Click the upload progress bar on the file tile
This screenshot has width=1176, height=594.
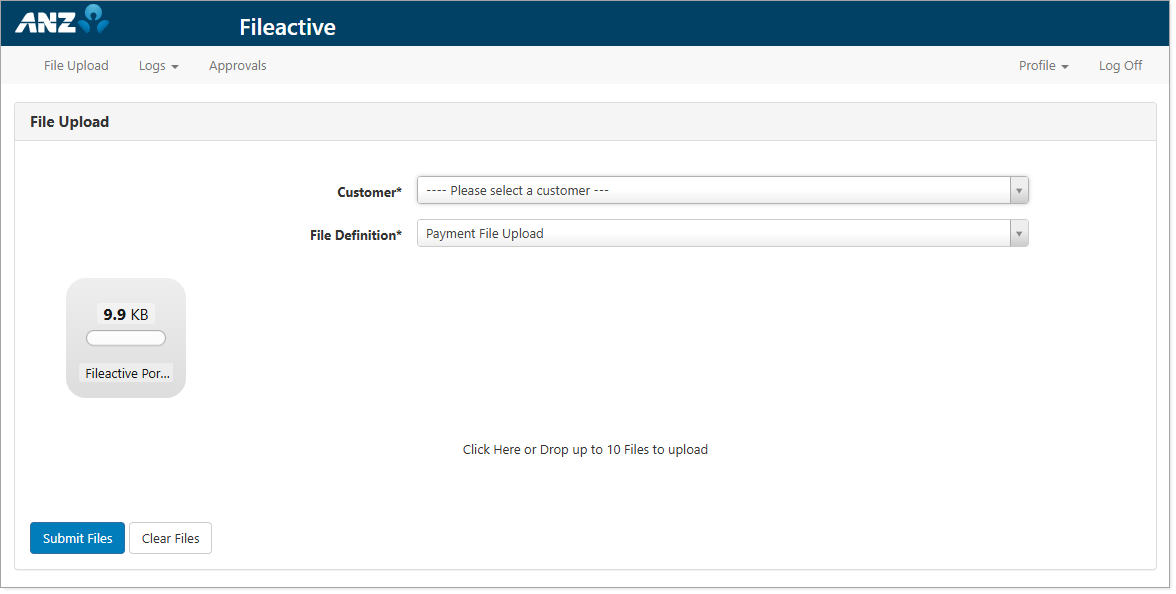pyautogui.click(x=126, y=338)
